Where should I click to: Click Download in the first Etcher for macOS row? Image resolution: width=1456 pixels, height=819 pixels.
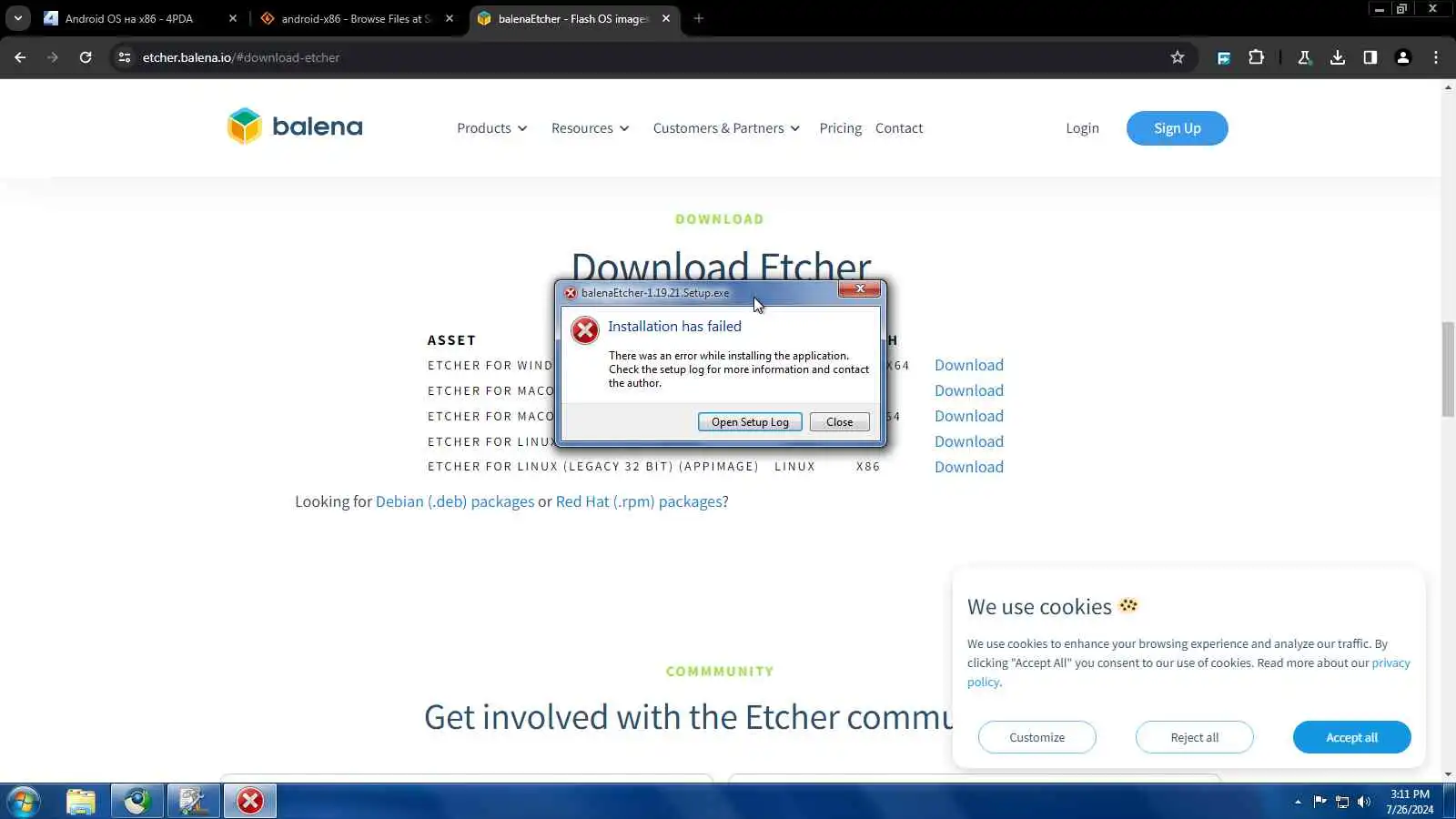tap(969, 390)
